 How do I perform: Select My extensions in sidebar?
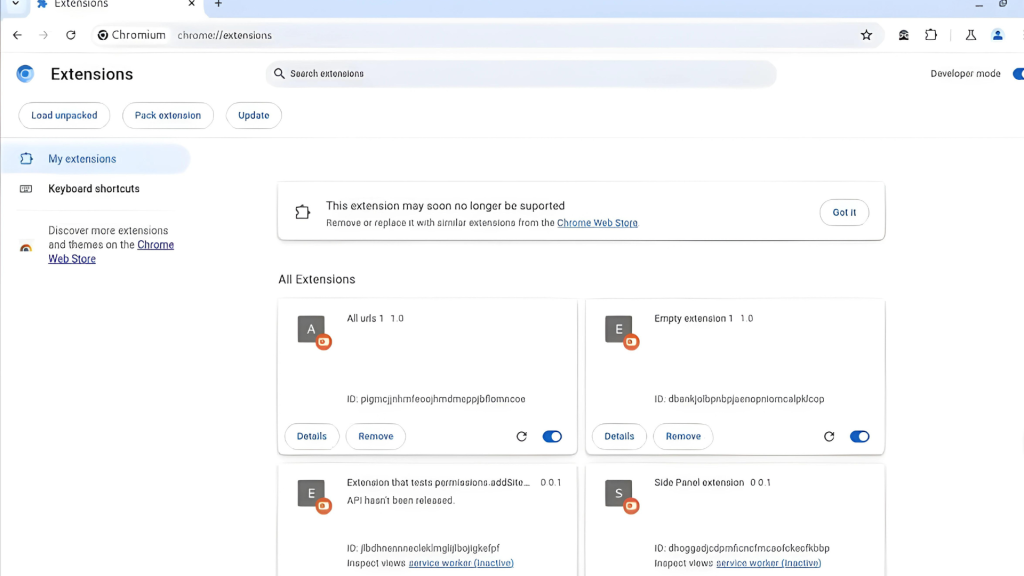coord(82,159)
